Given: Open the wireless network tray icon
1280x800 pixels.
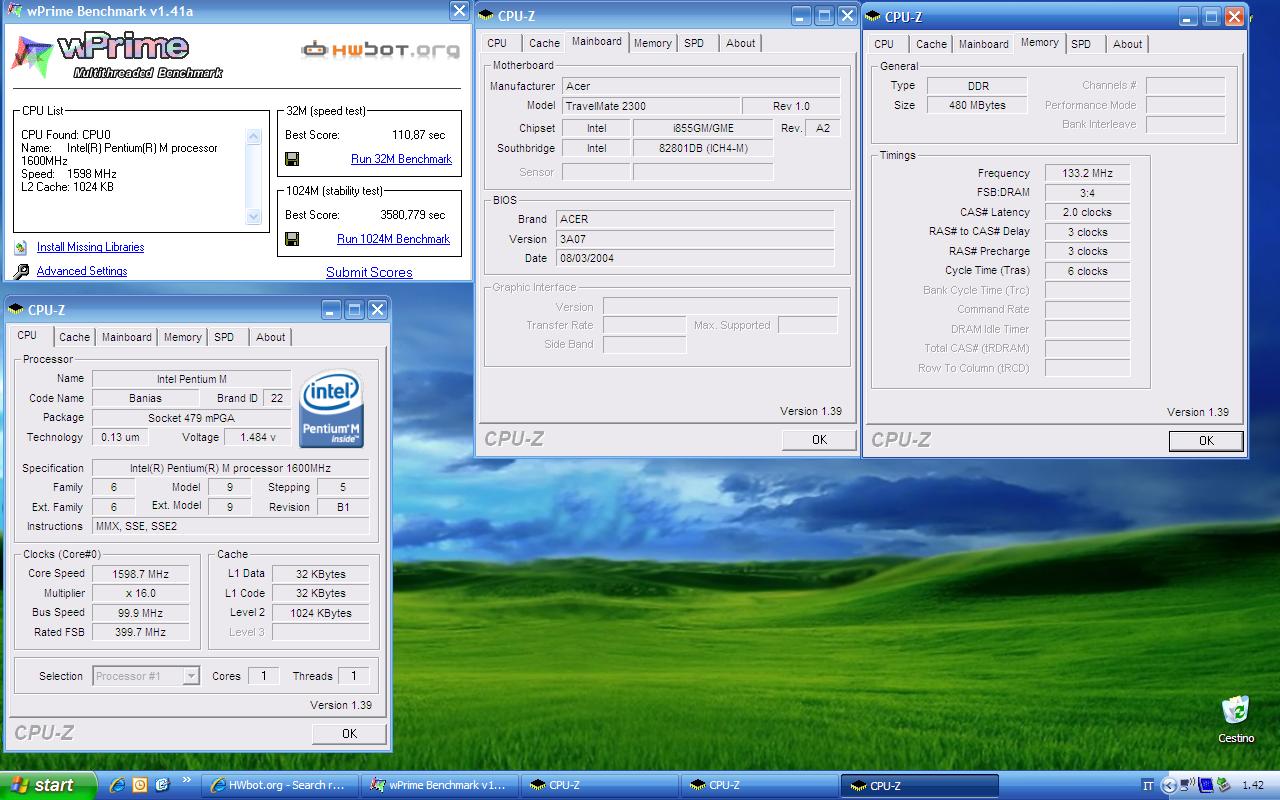Looking at the screenshot, I should click(x=1187, y=785).
